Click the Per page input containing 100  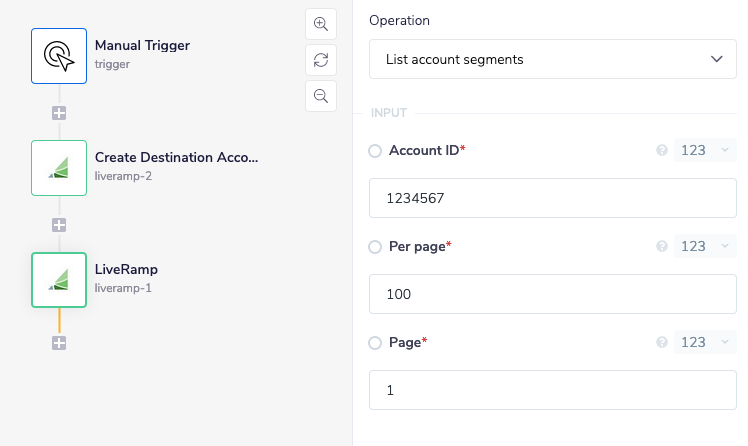tap(552, 294)
